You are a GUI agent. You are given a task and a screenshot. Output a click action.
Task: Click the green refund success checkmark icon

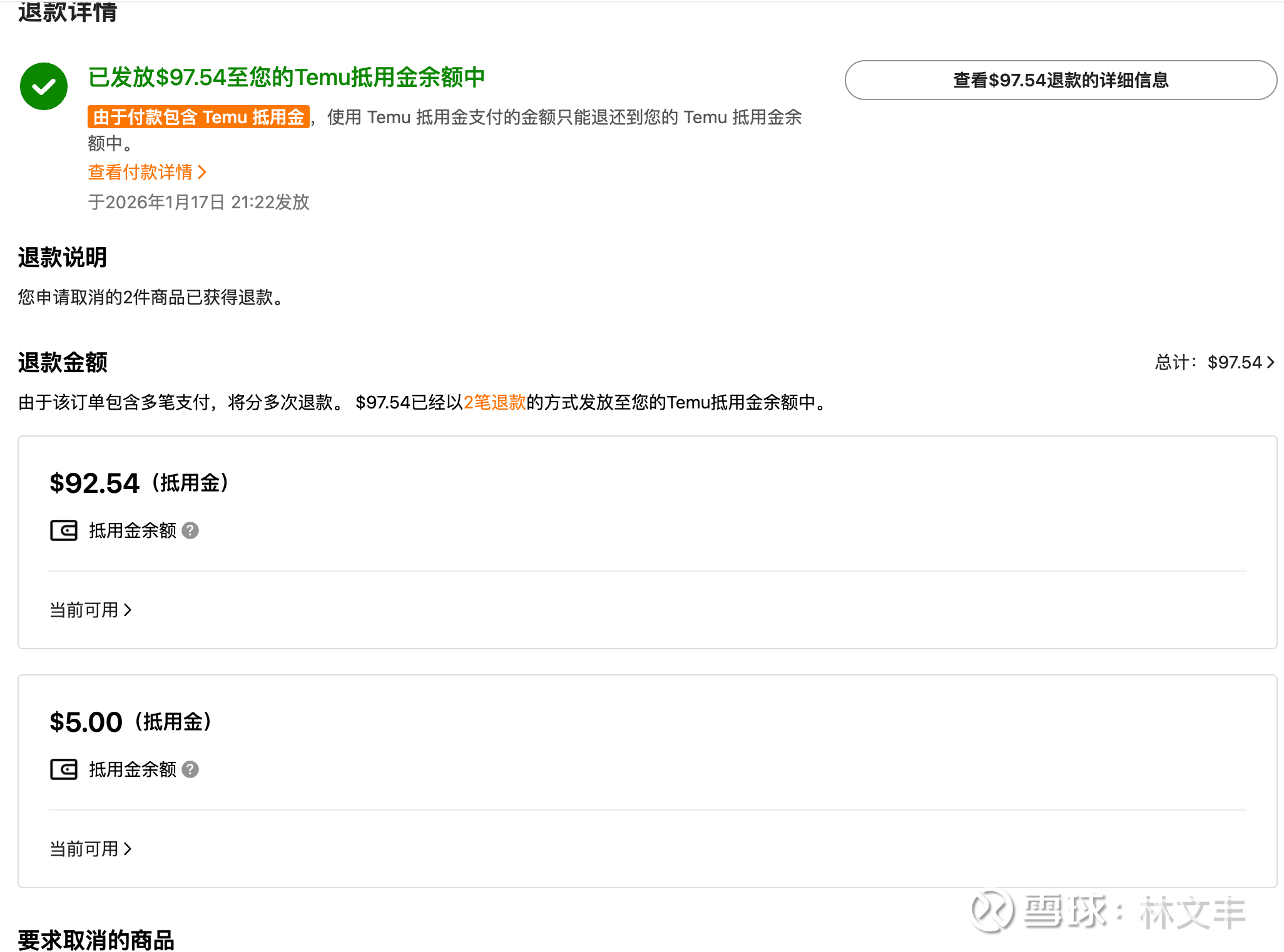44,86
